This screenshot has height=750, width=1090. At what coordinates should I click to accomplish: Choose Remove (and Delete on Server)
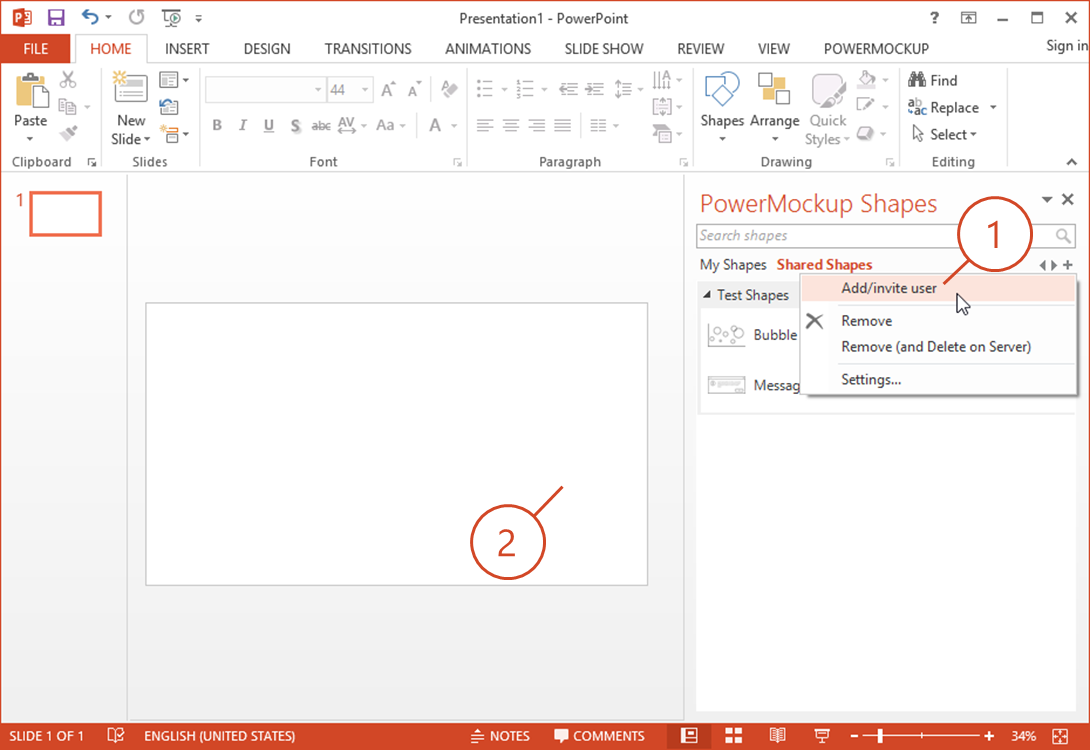[936, 347]
